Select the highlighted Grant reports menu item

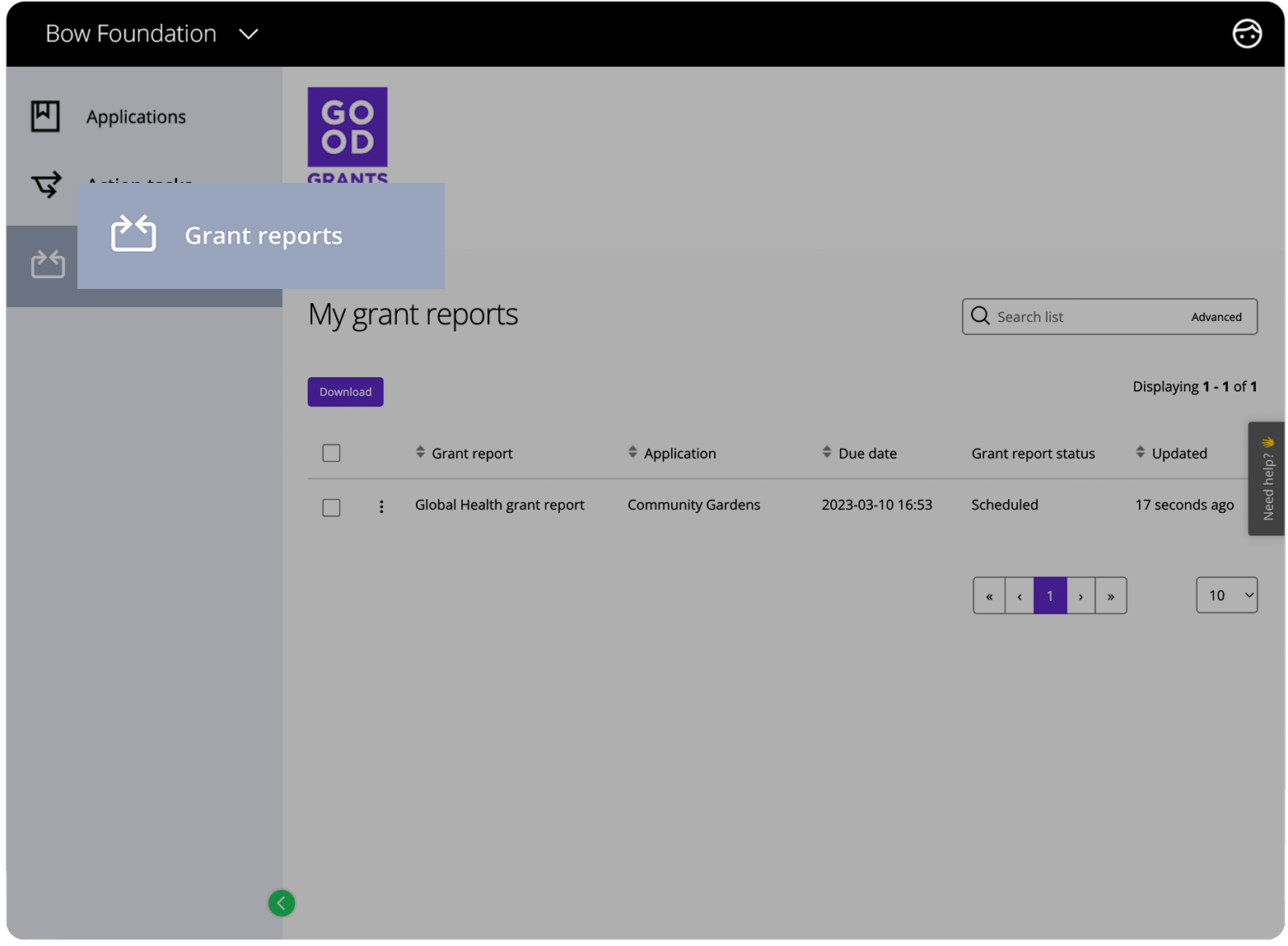click(x=262, y=235)
